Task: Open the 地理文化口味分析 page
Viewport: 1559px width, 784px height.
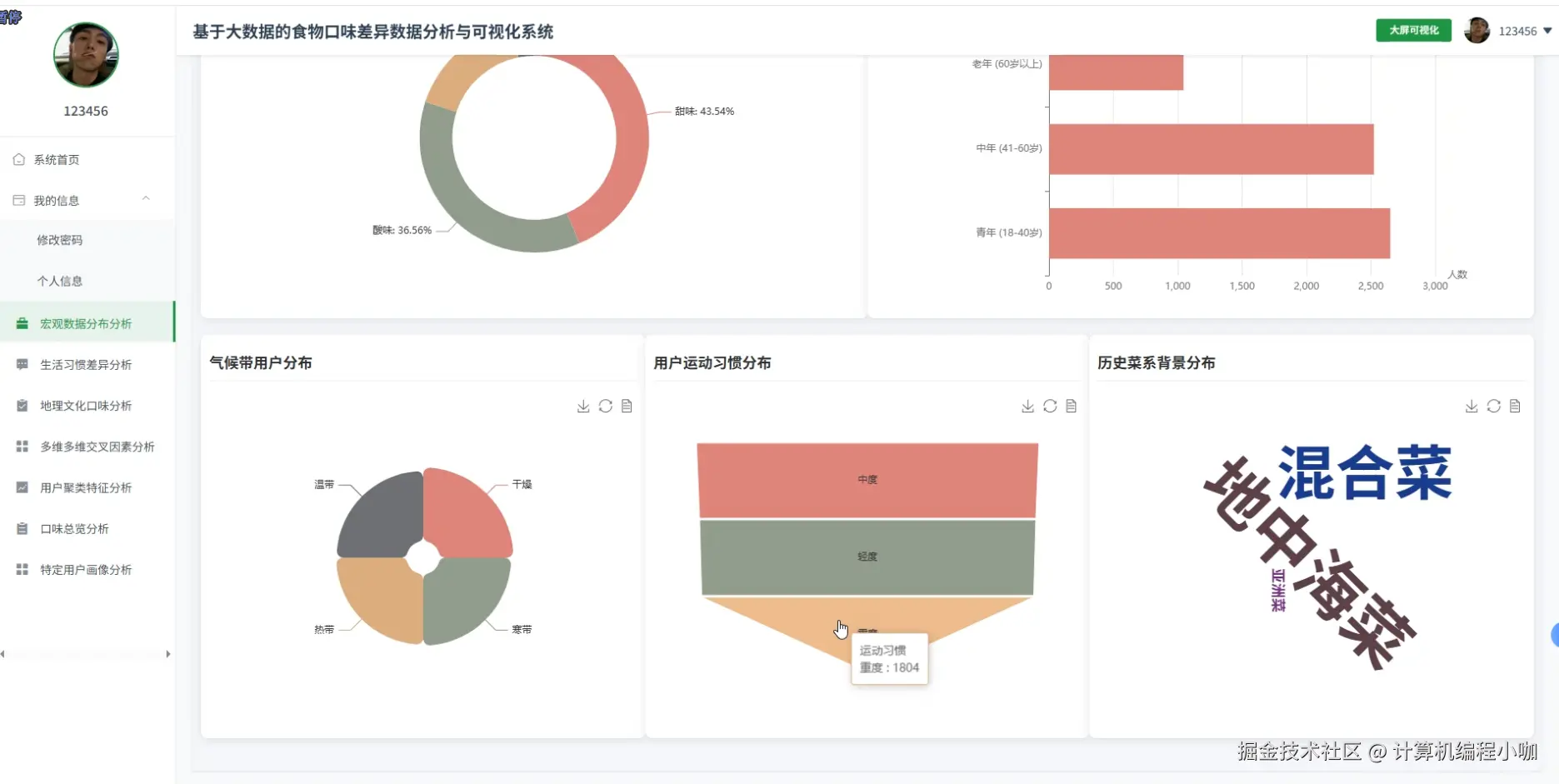Action: tap(85, 406)
